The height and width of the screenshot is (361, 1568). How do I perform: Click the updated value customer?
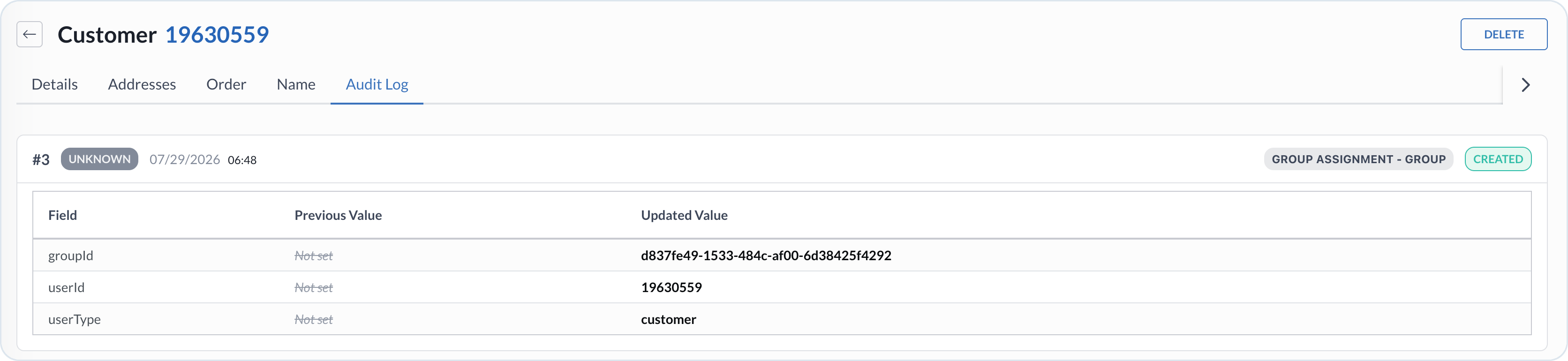coord(668,320)
